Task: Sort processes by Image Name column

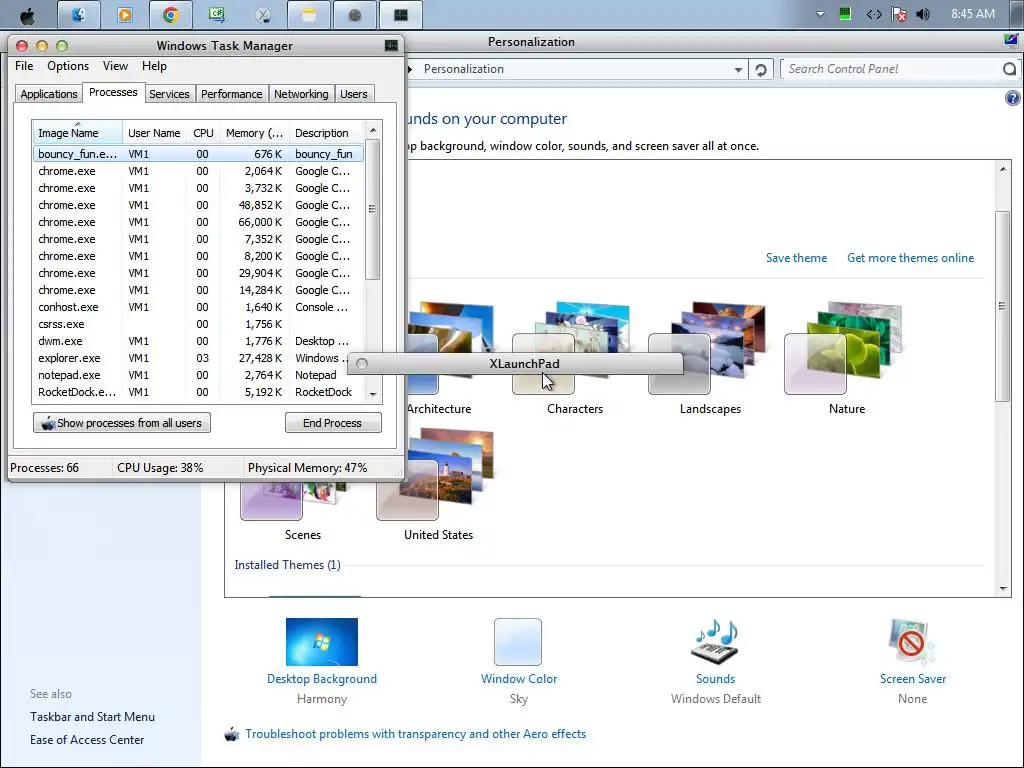Action: 77,133
